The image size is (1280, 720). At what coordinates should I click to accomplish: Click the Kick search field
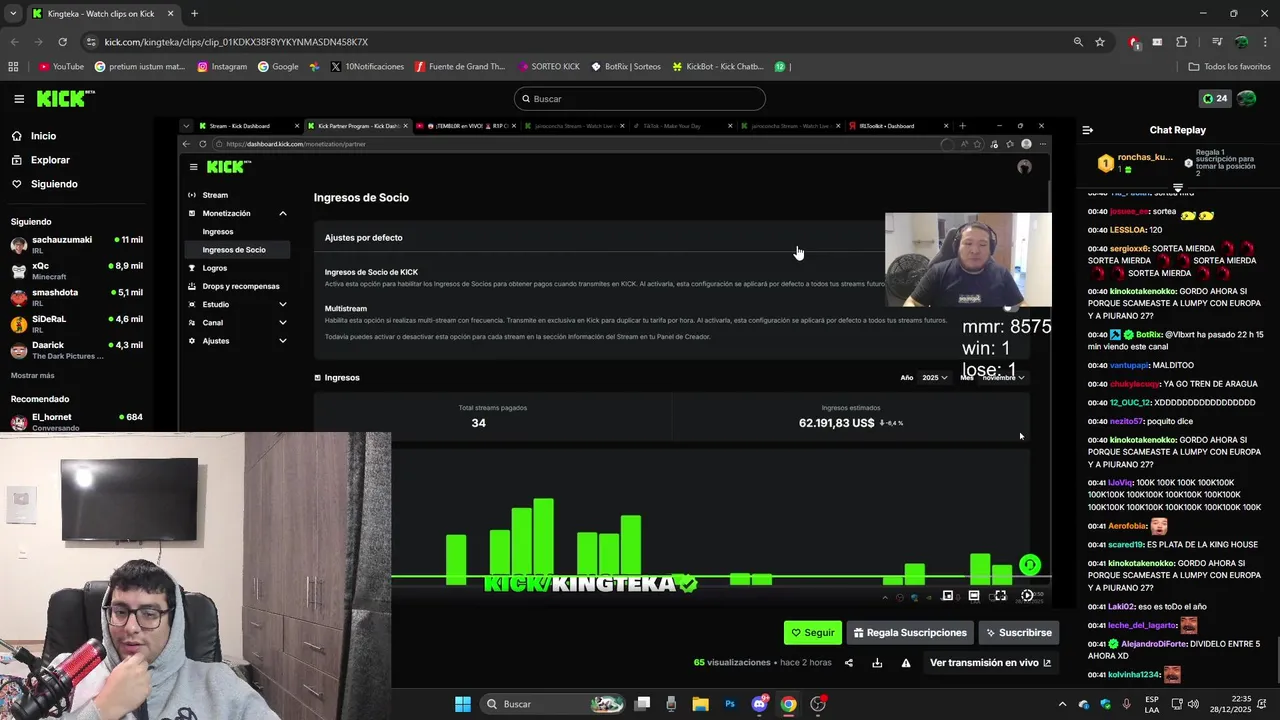[640, 99]
